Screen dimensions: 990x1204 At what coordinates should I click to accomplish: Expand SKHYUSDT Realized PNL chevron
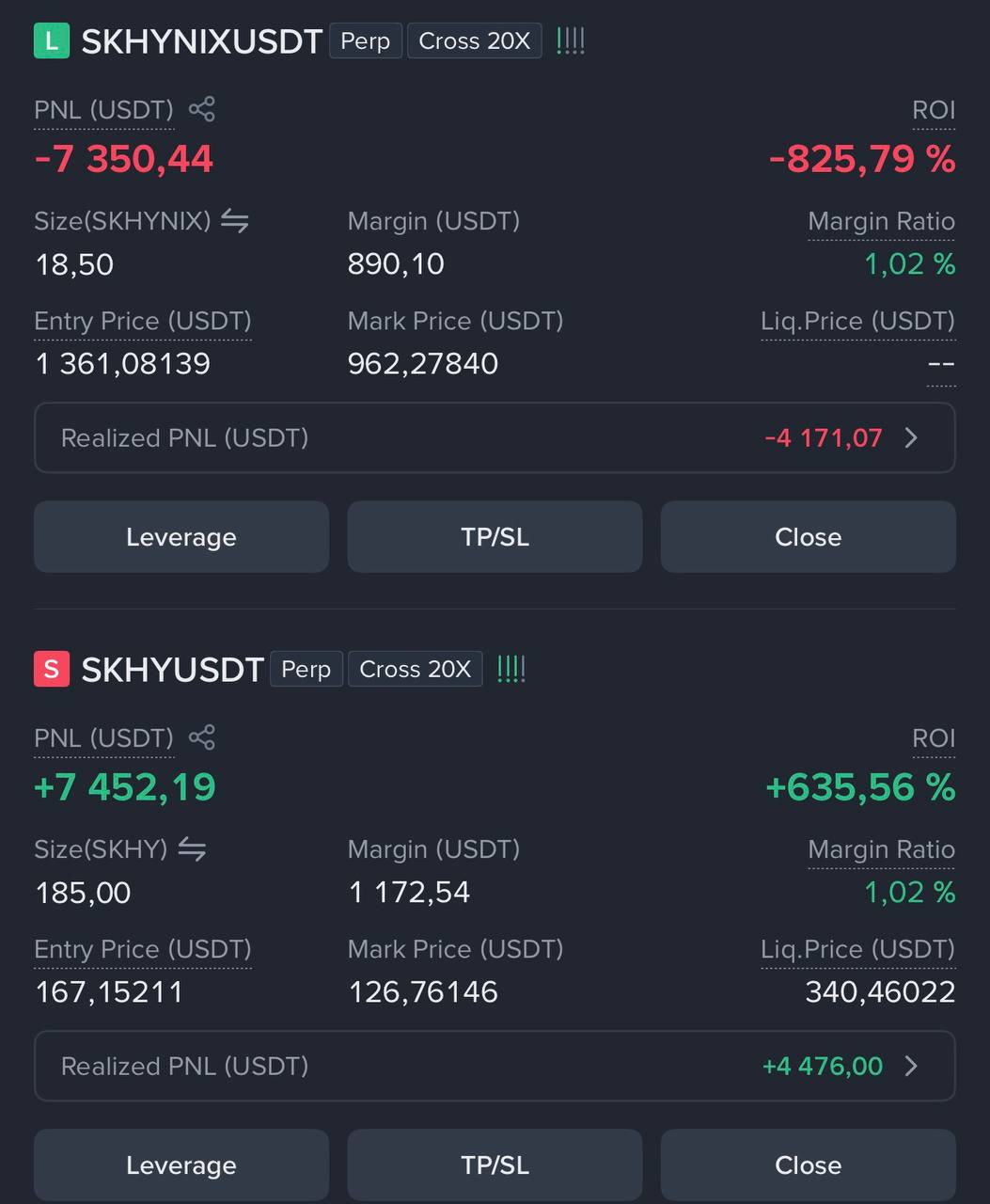910,1067
